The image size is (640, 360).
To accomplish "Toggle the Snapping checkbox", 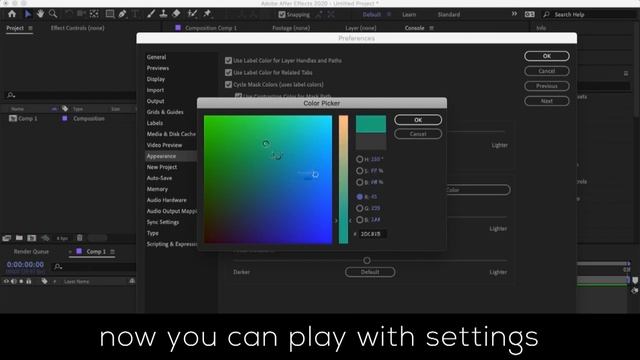I will [x=282, y=15].
